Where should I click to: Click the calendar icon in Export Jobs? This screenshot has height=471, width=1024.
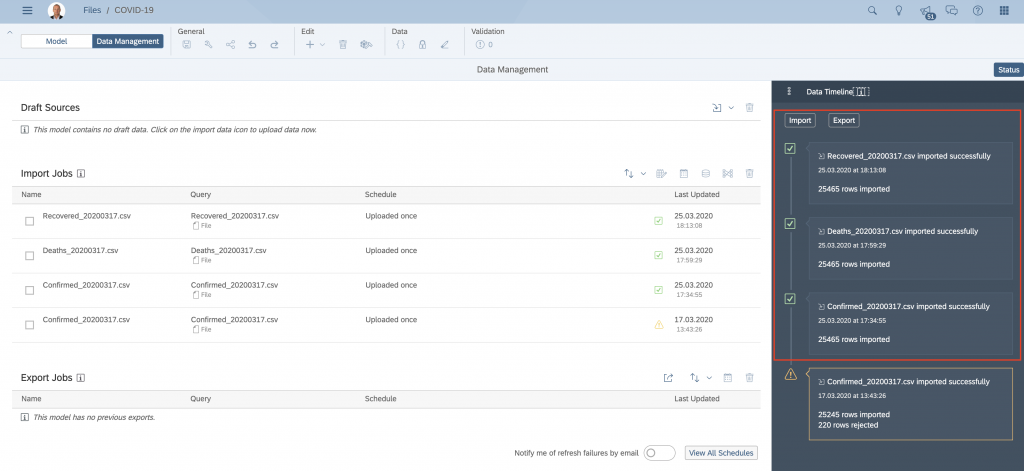pyautogui.click(x=728, y=378)
